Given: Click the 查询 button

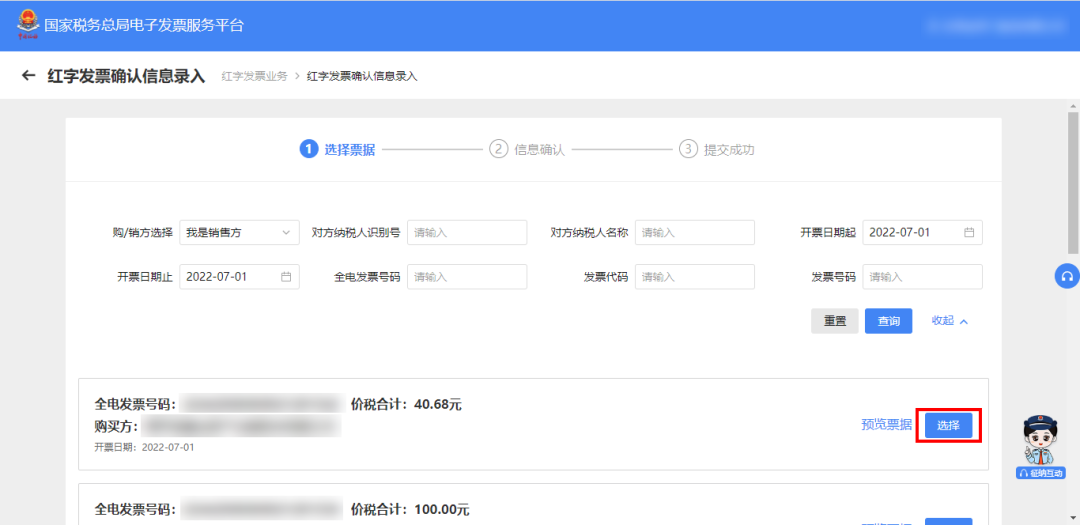Looking at the screenshot, I should click(889, 321).
